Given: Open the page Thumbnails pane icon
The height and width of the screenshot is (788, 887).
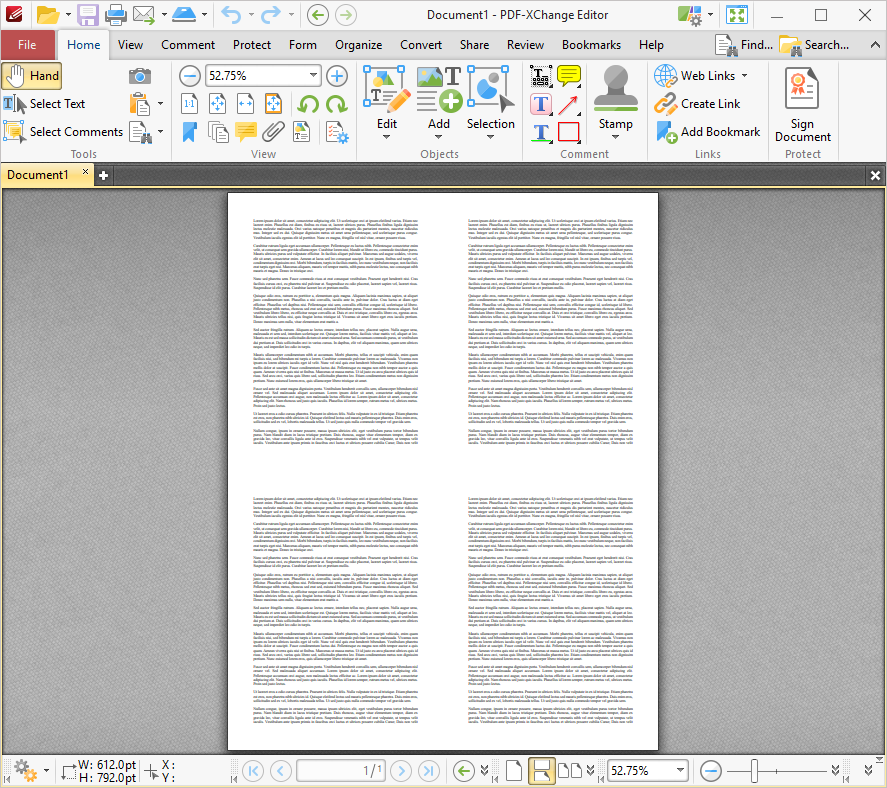Looking at the screenshot, I should point(218,132).
